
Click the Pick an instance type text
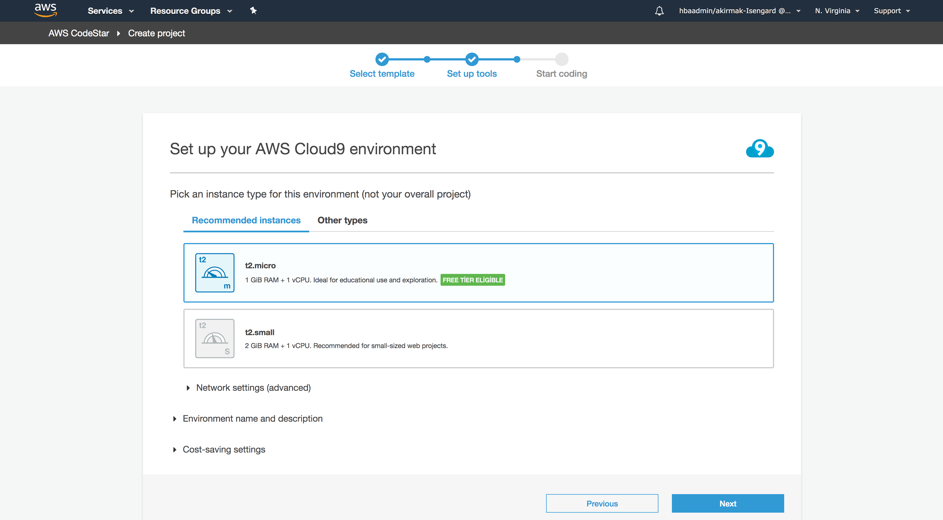320,194
